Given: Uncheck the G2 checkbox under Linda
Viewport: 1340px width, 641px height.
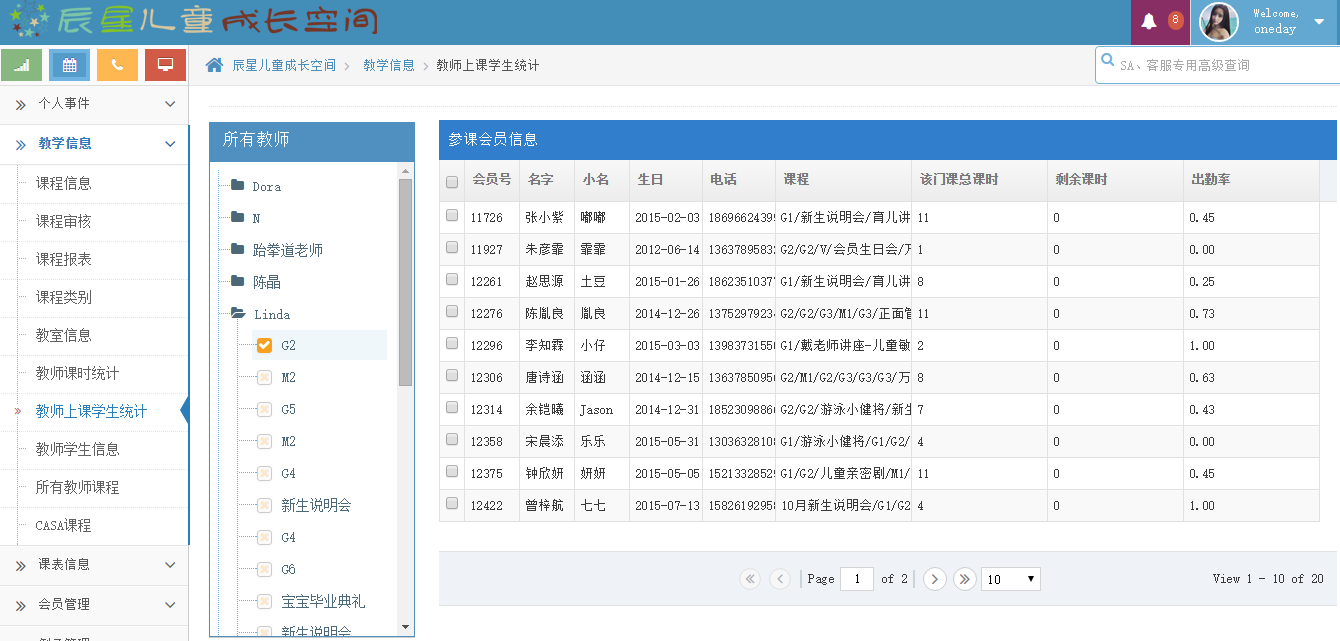Looking at the screenshot, I should (x=266, y=345).
